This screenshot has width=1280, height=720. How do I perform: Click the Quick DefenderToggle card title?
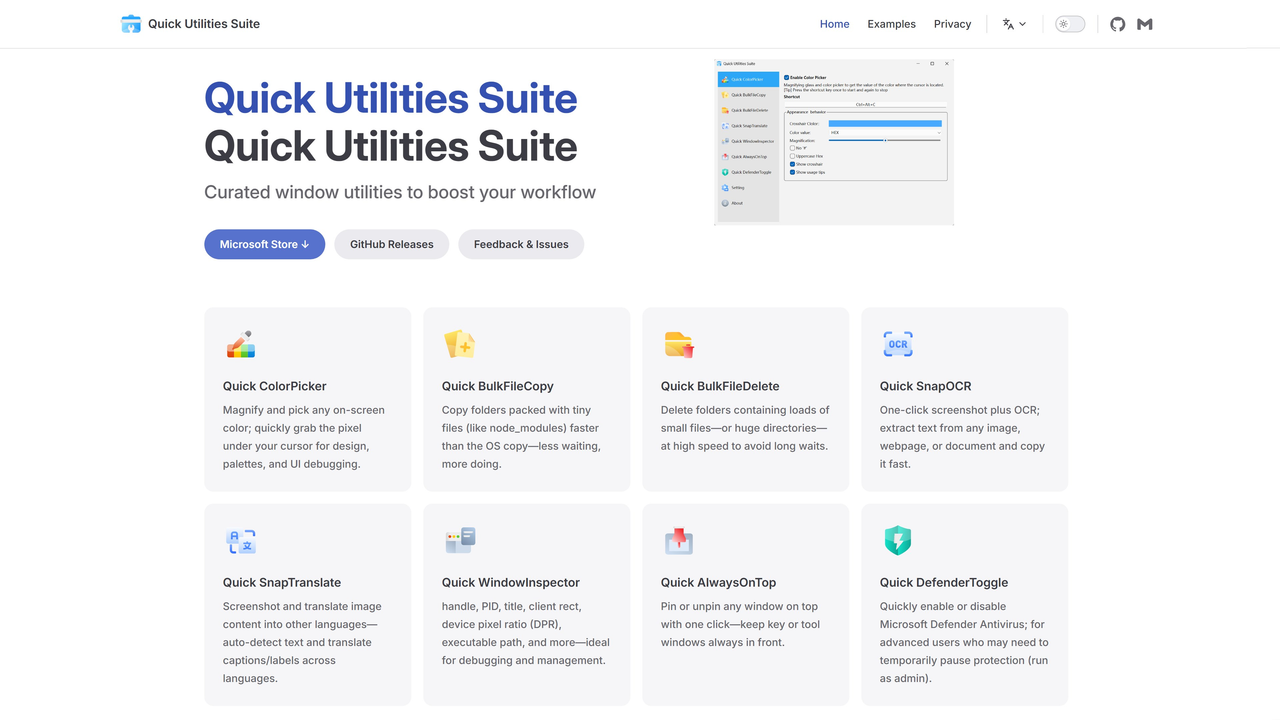click(944, 582)
